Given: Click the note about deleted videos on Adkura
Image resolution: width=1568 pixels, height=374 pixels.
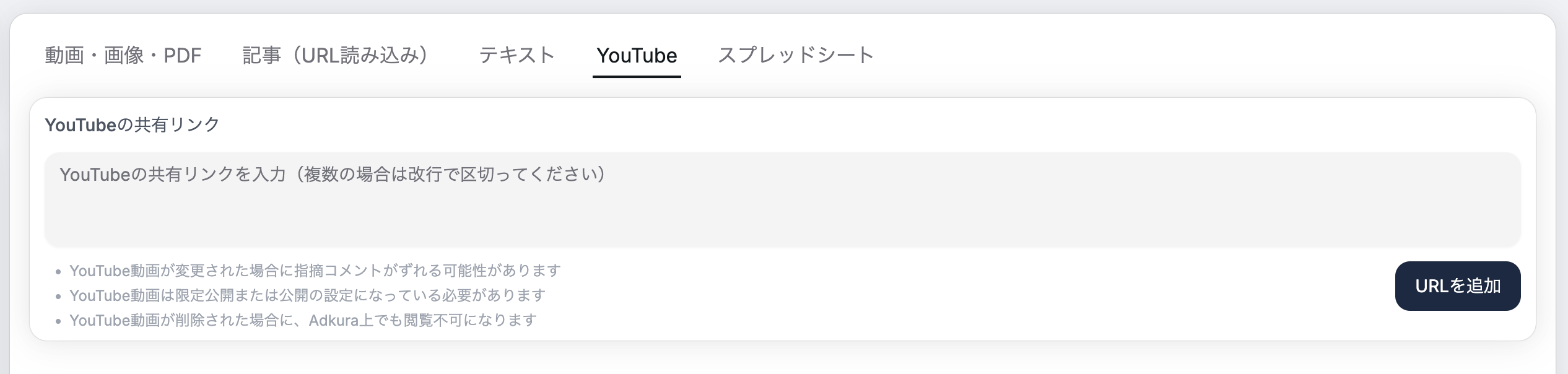Looking at the screenshot, I should [304, 321].
